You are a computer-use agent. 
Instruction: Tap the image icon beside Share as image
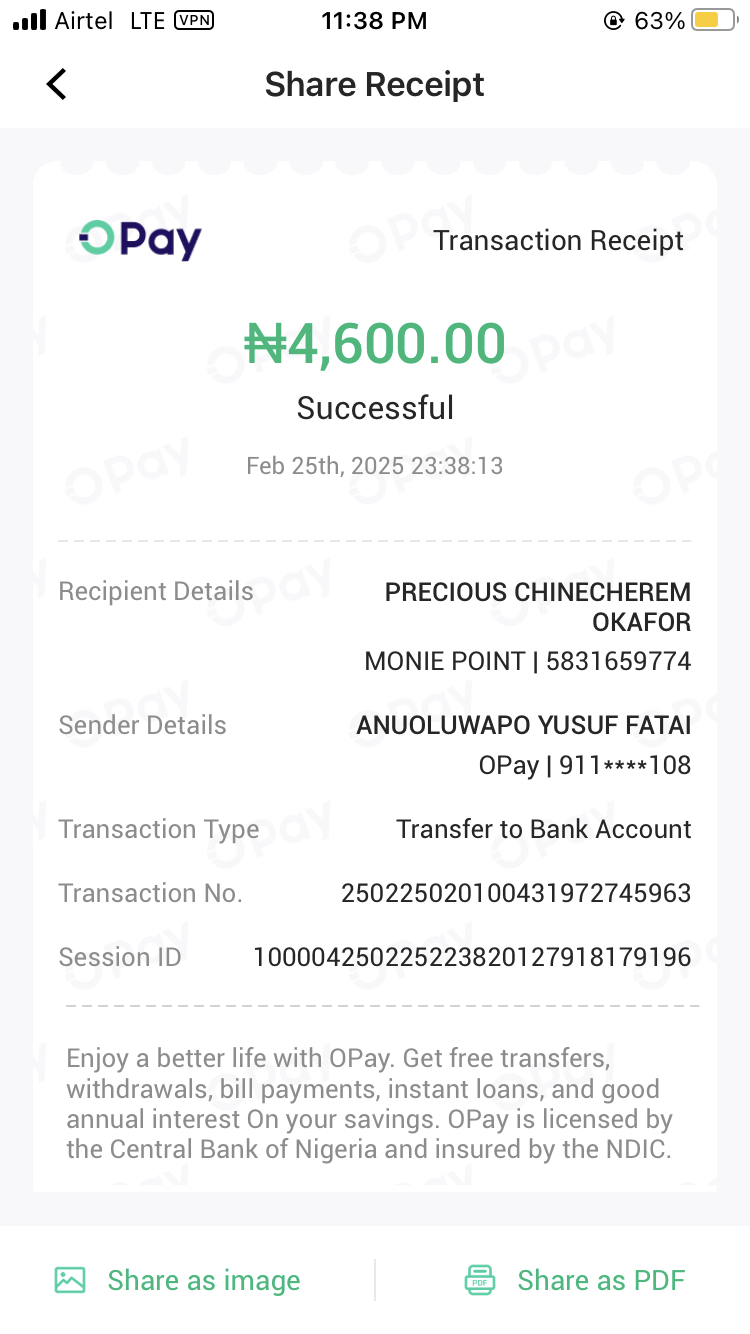tap(70, 1280)
